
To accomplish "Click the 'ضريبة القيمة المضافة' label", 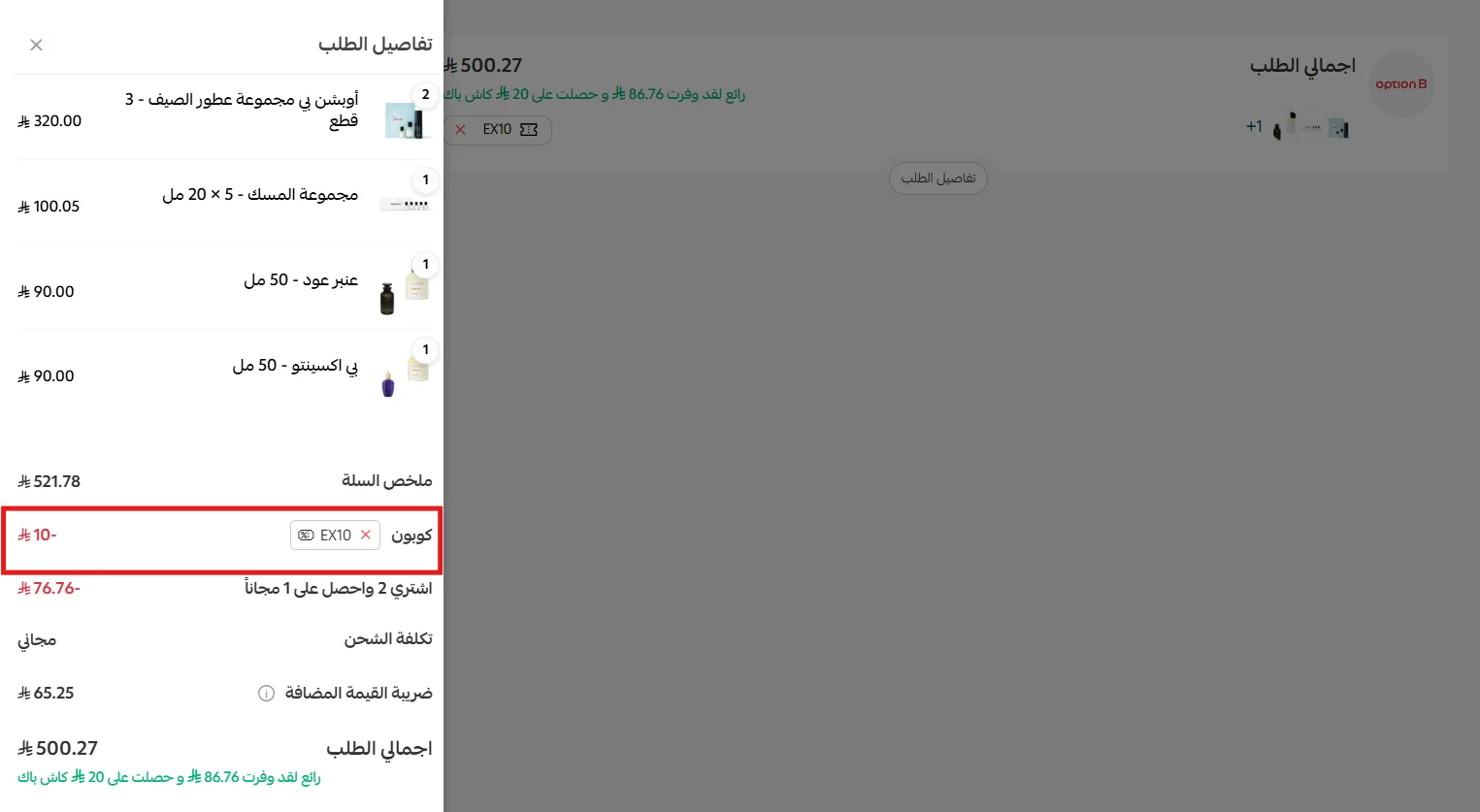I will click(x=358, y=694).
